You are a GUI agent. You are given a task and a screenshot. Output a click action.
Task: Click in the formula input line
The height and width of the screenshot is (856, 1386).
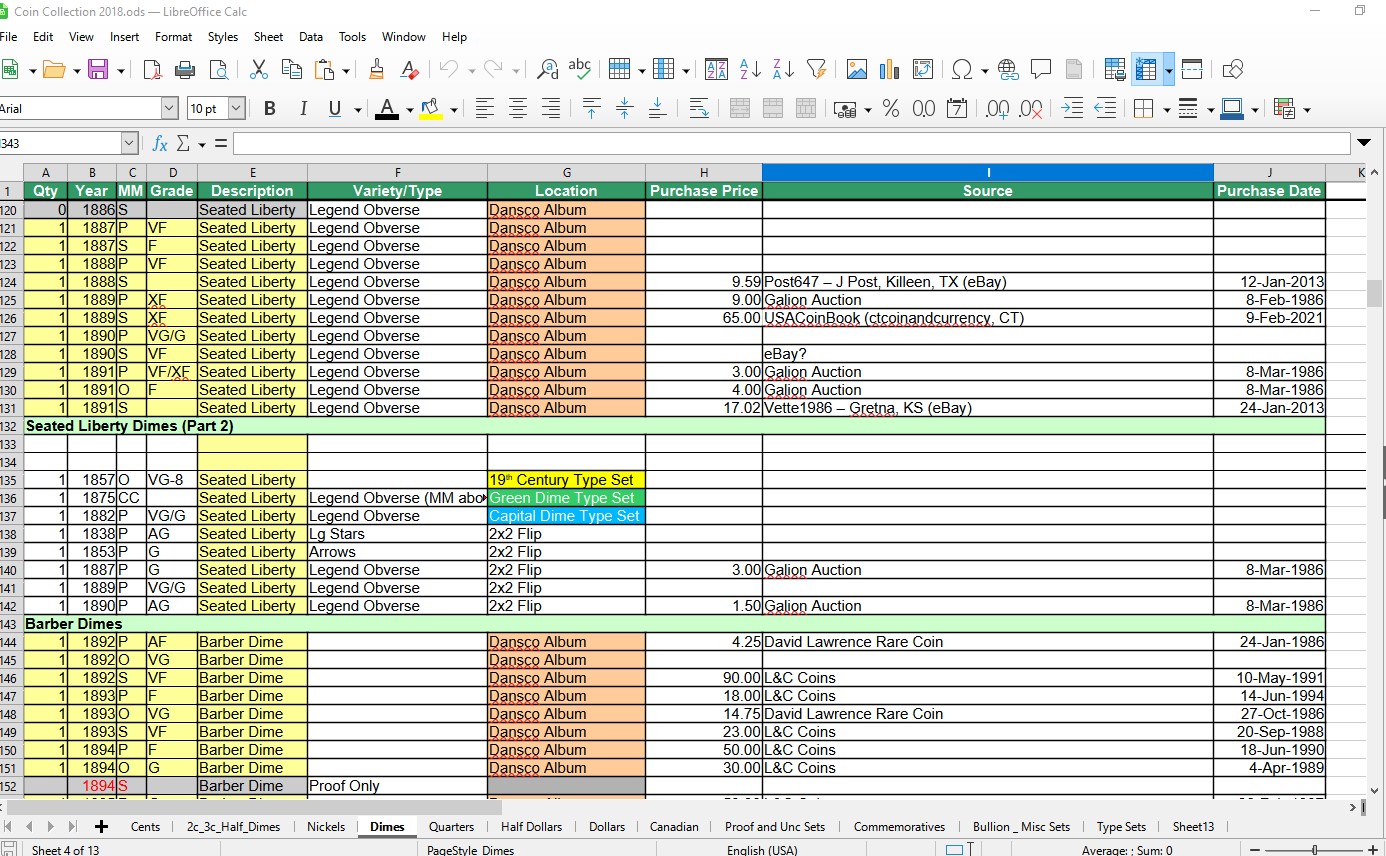[x=791, y=143]
